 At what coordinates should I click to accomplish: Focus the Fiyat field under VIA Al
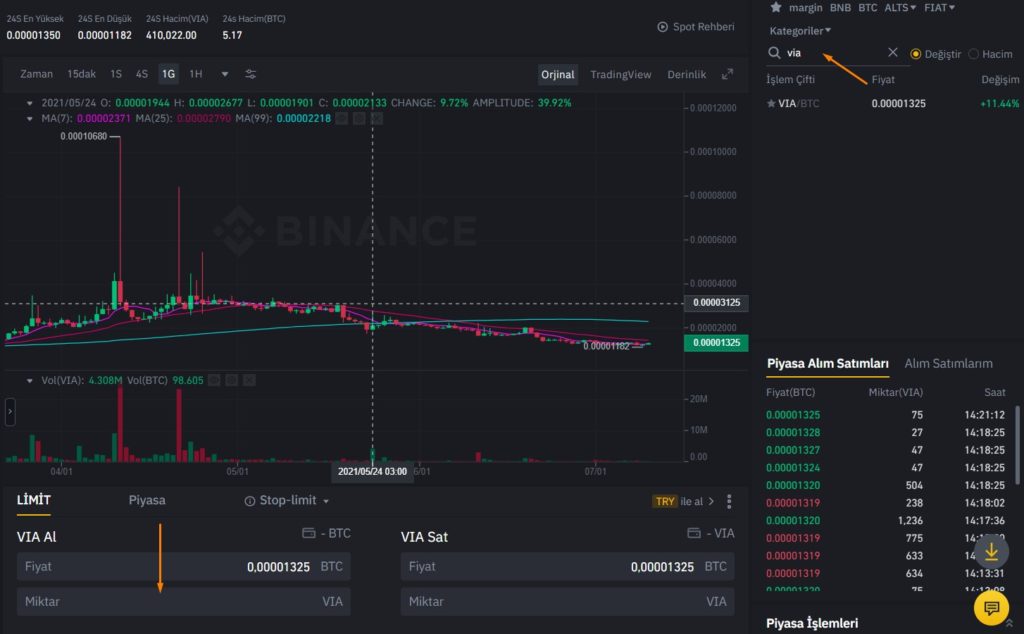[x=184, y=567]
